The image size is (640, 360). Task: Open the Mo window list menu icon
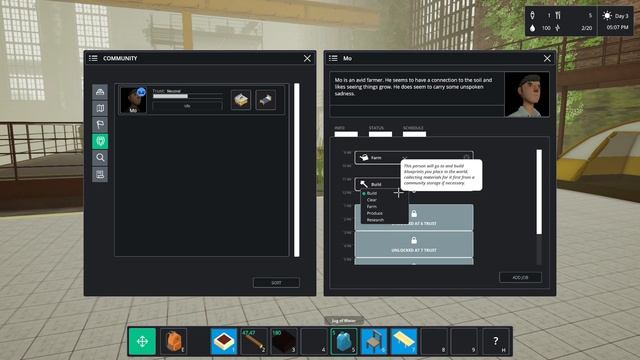tap(333, 58)
